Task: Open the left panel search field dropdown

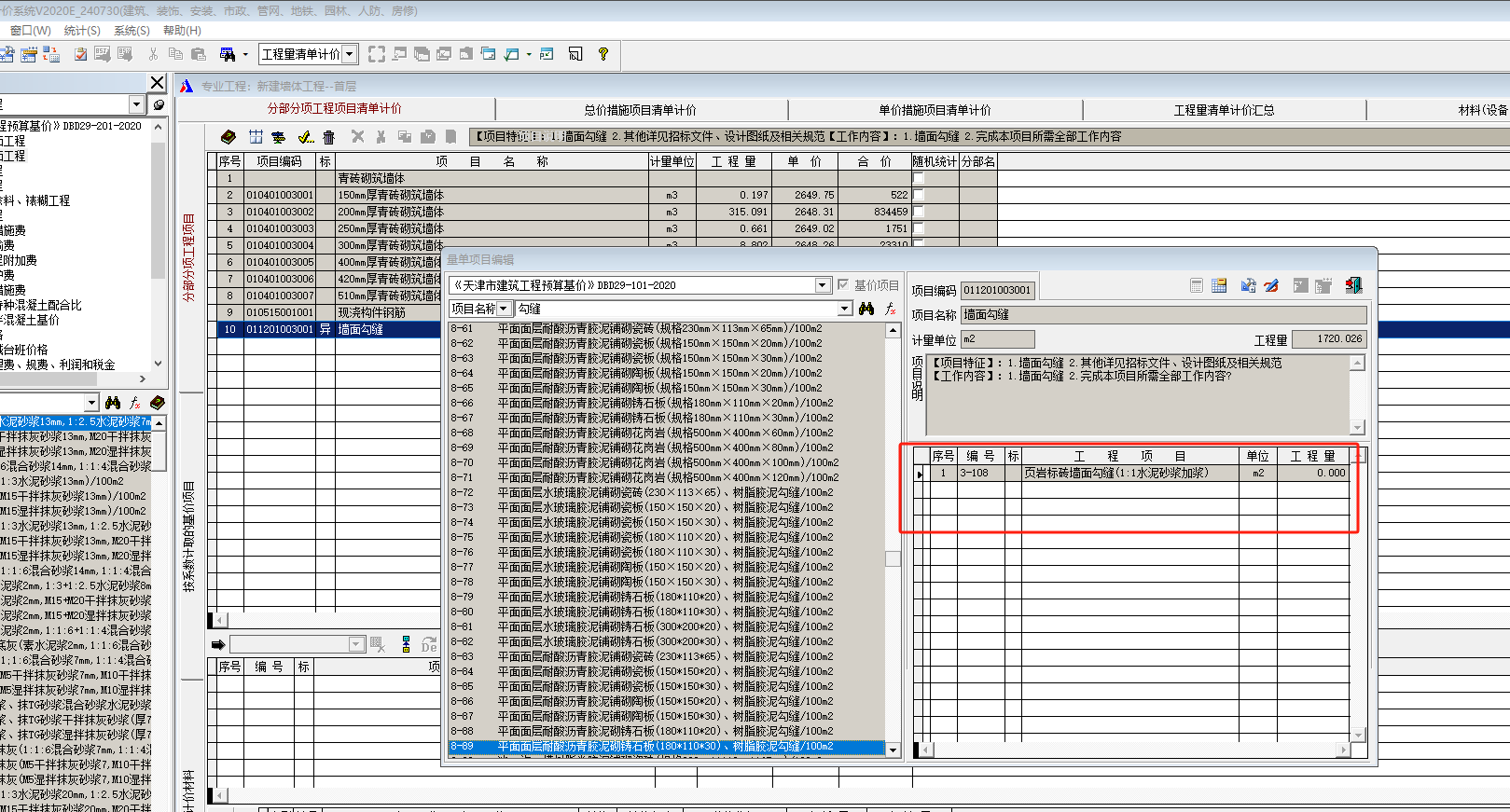Action: click(90, 403)
